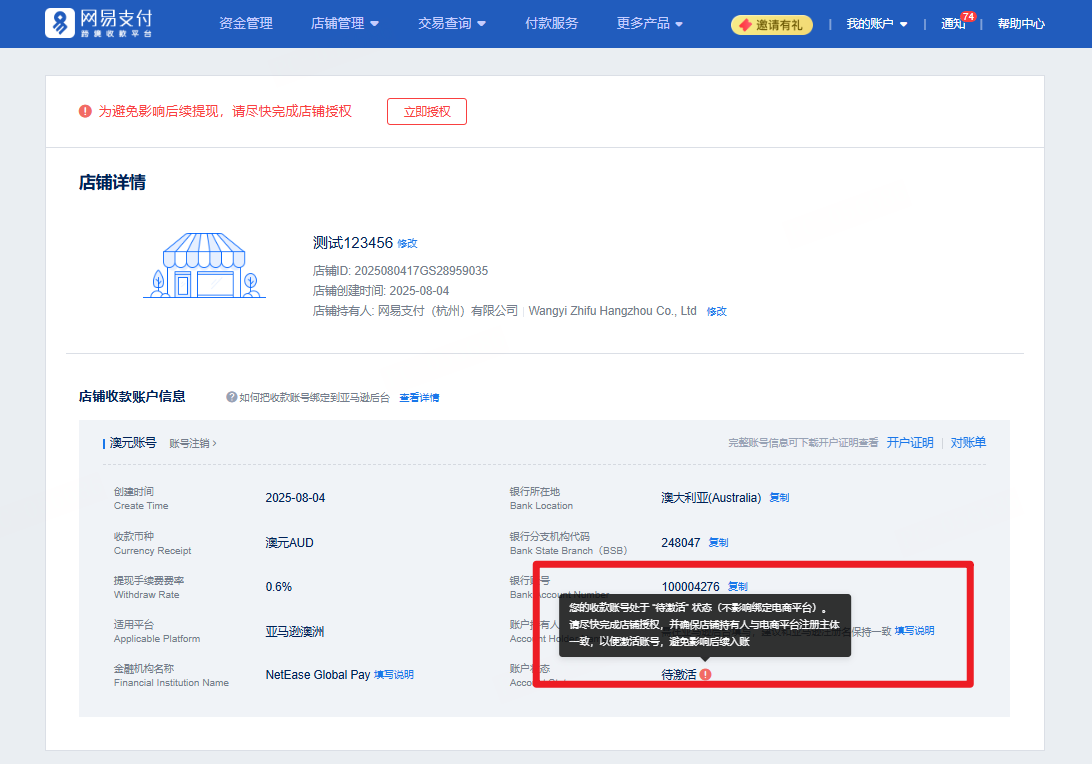Screen dimensions: 1092x764
Task: Click copy icon next to BSB code 248047
Action: pyautogui.click(x=716, y=542)
